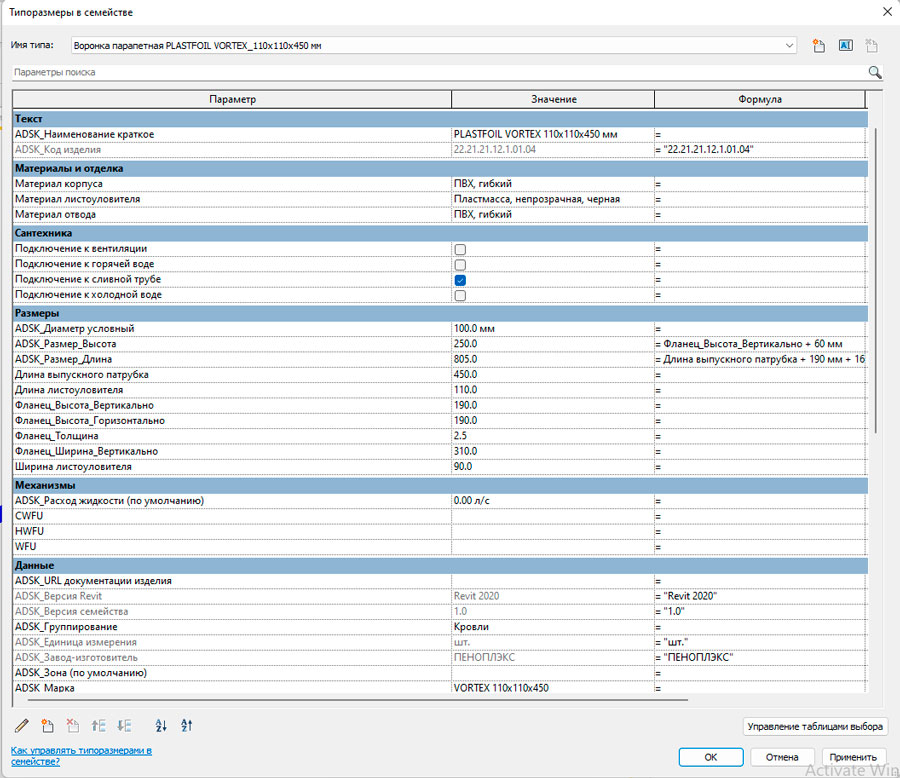Move parameter up icon

[98, 726]
